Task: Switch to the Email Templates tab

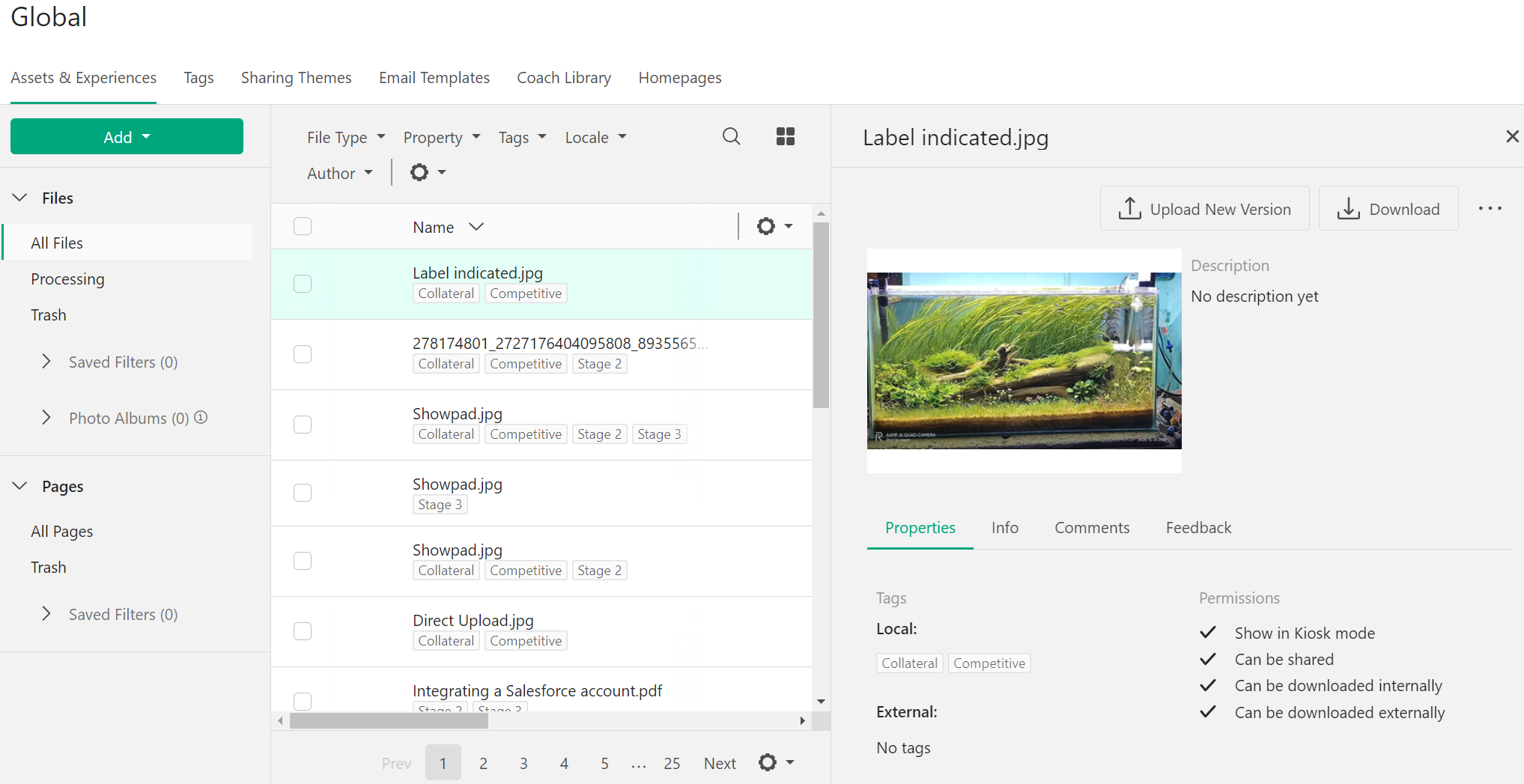Action: click(x=434, y=78)
